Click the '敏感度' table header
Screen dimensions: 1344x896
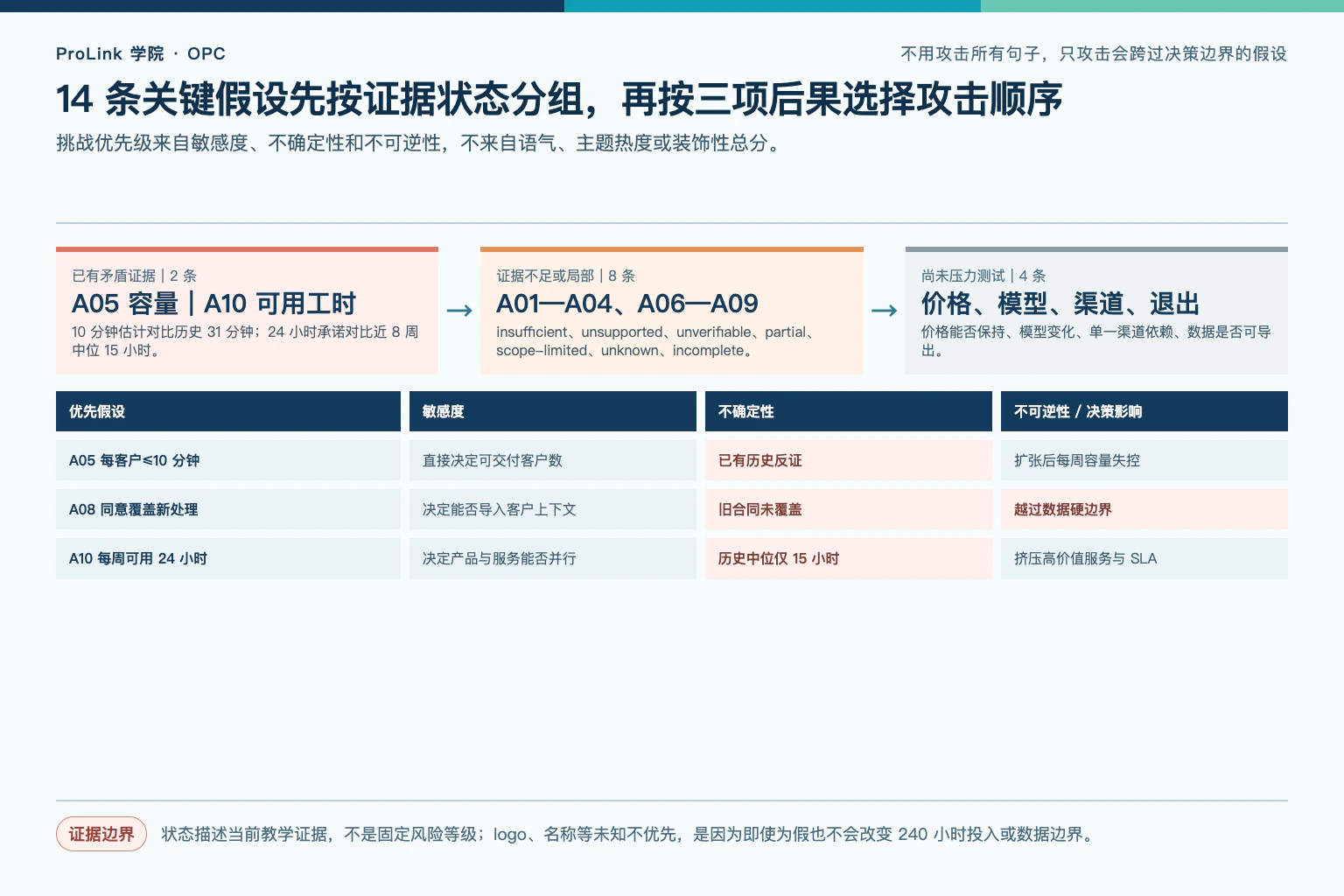[553, 411]
